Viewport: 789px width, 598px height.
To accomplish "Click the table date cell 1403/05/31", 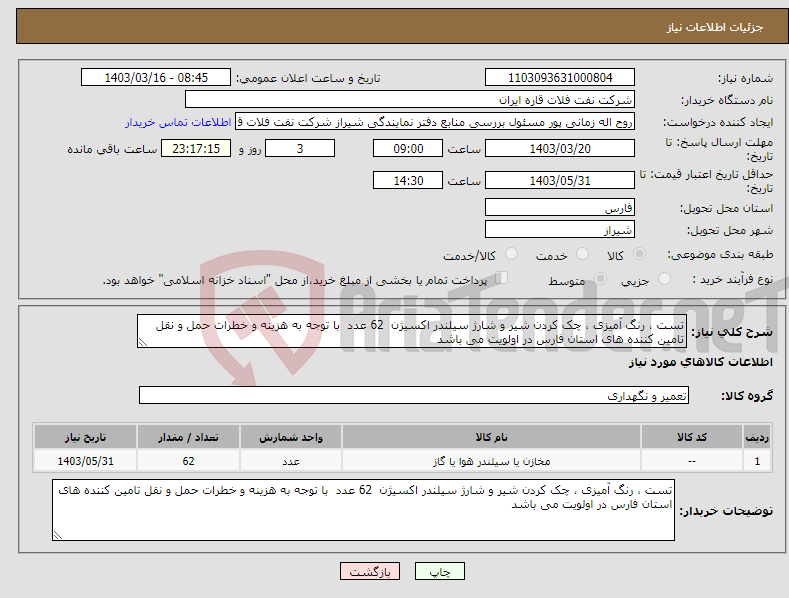I will (x=86, y=461).
